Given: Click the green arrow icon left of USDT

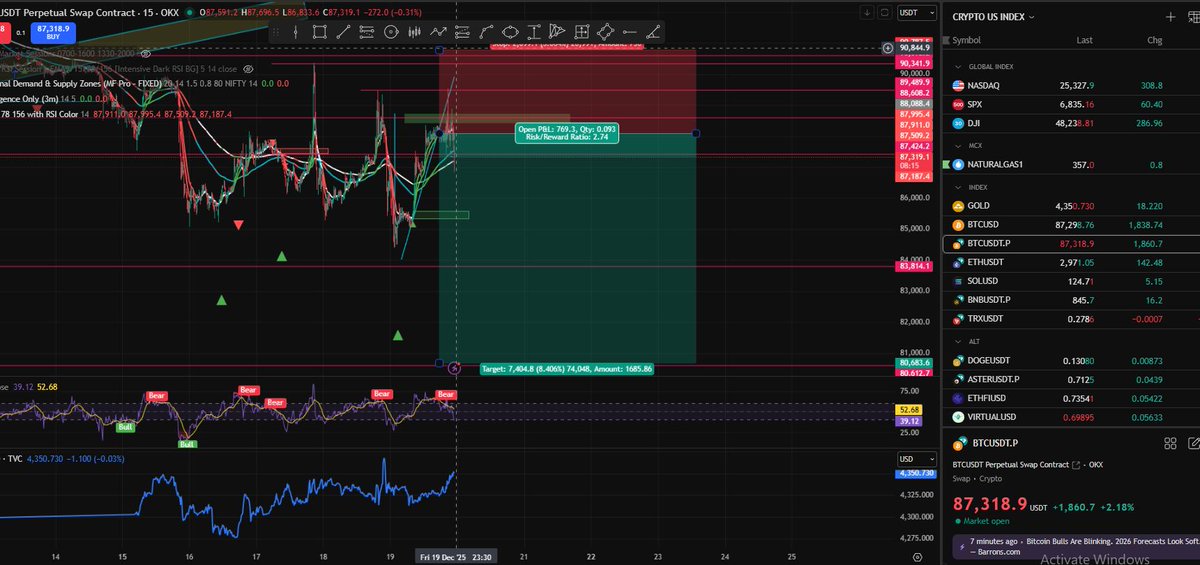Looking at the screenshot, I should [x=865, y=13].
